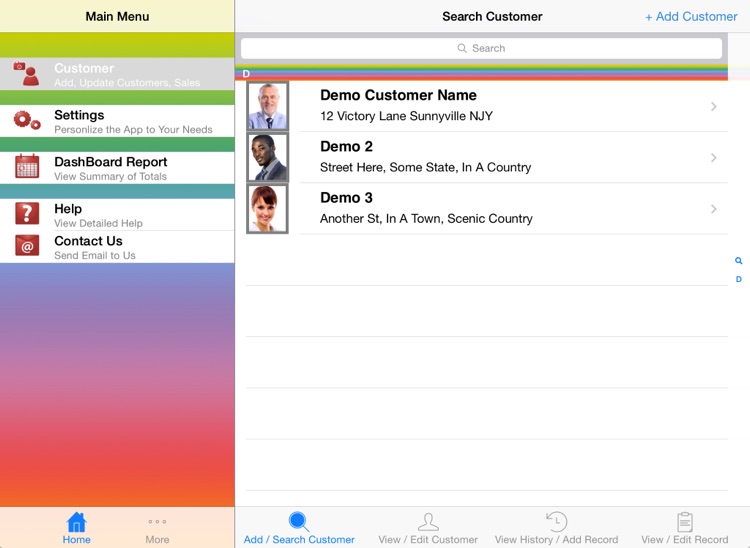The height and width of the screenshot is (548, 750).
Task: Open Contact Us menu label
Action: (x=88, y=241)
